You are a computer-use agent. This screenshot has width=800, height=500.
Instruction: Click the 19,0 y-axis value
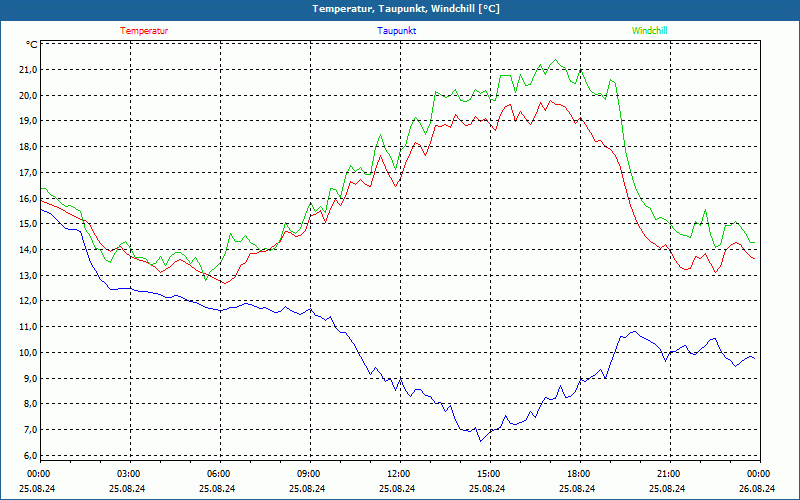click(x=29, y=121)
